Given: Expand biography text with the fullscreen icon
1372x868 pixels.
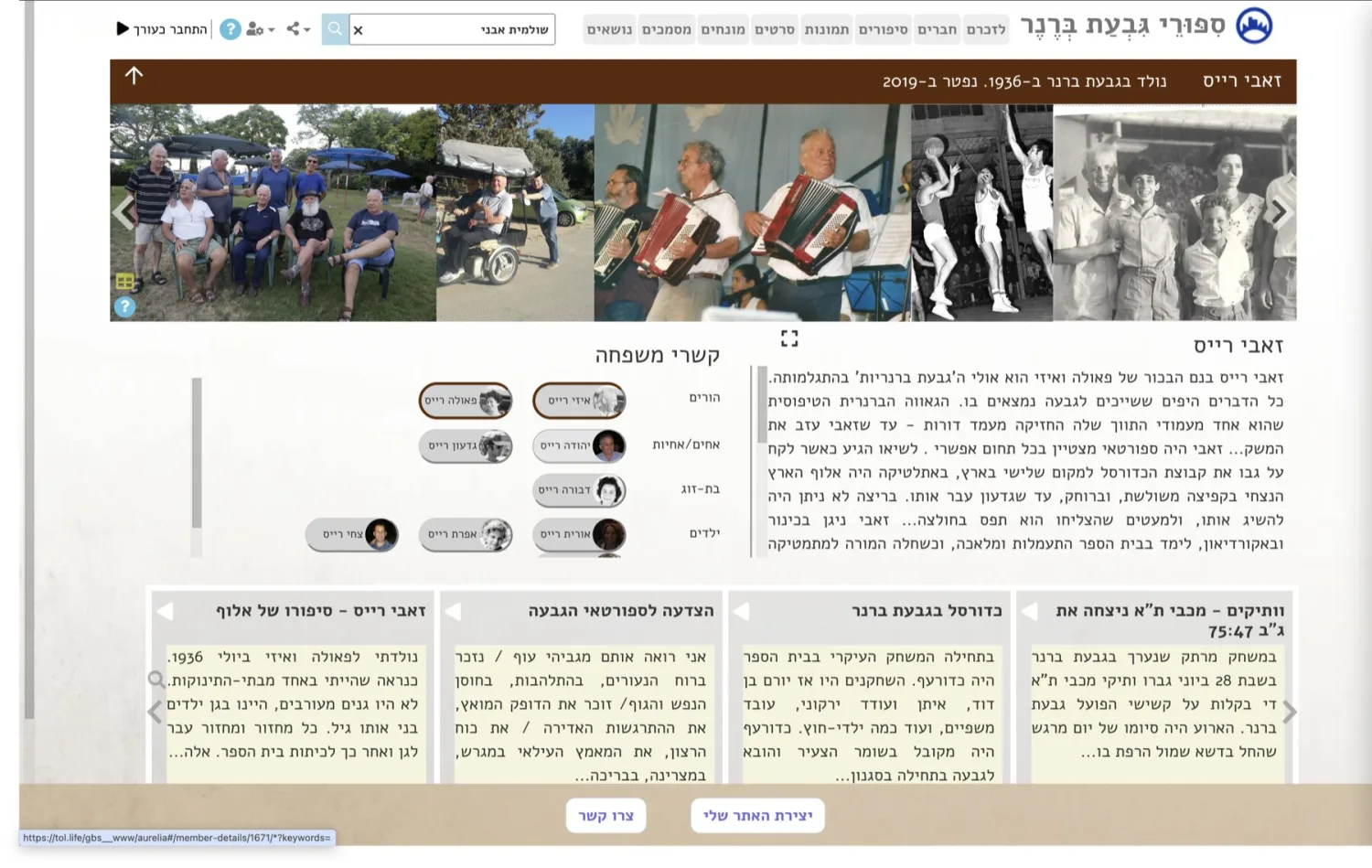Looking at the screenshot, I should [x=789, y=338].
